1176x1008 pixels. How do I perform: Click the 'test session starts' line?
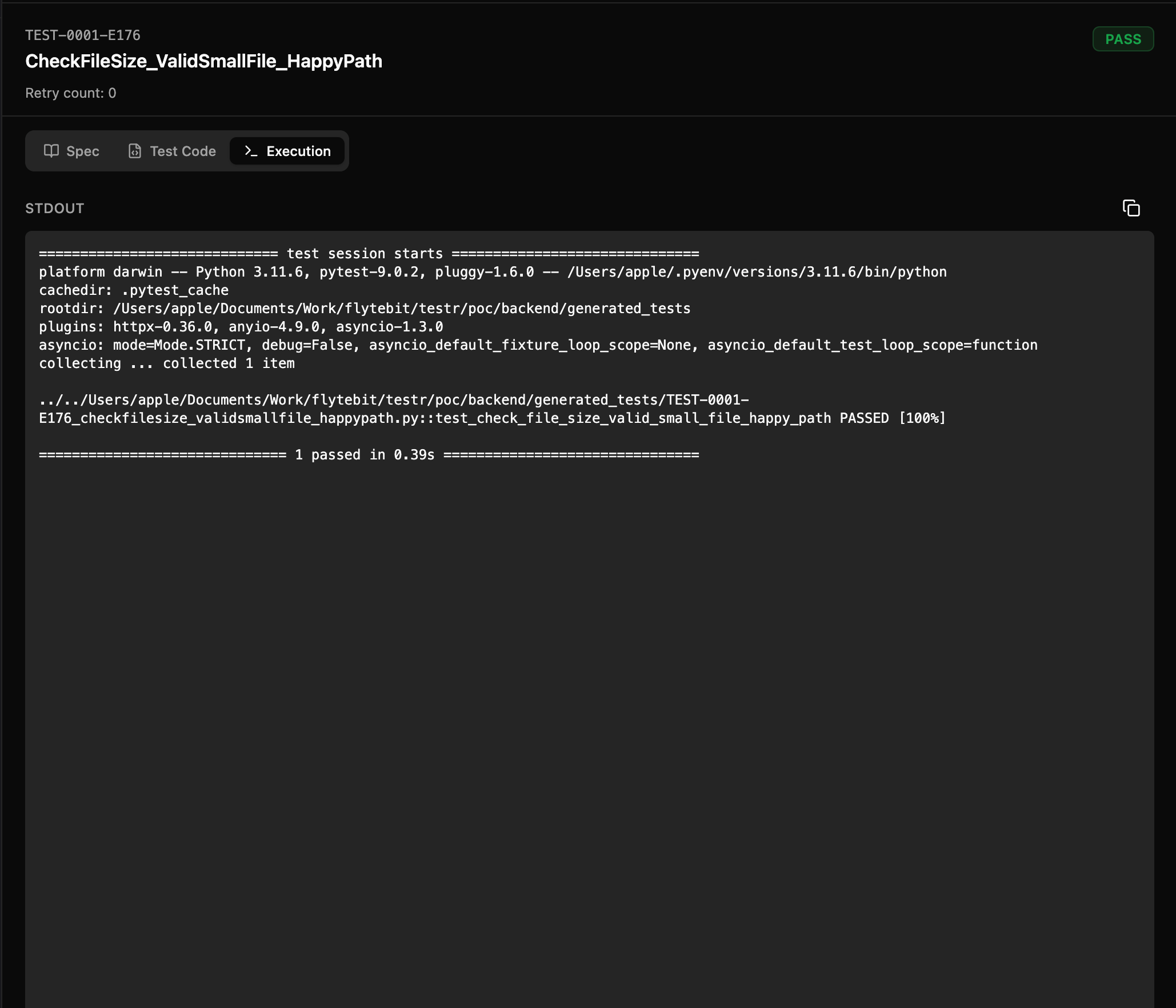click(x=369, y=254)
